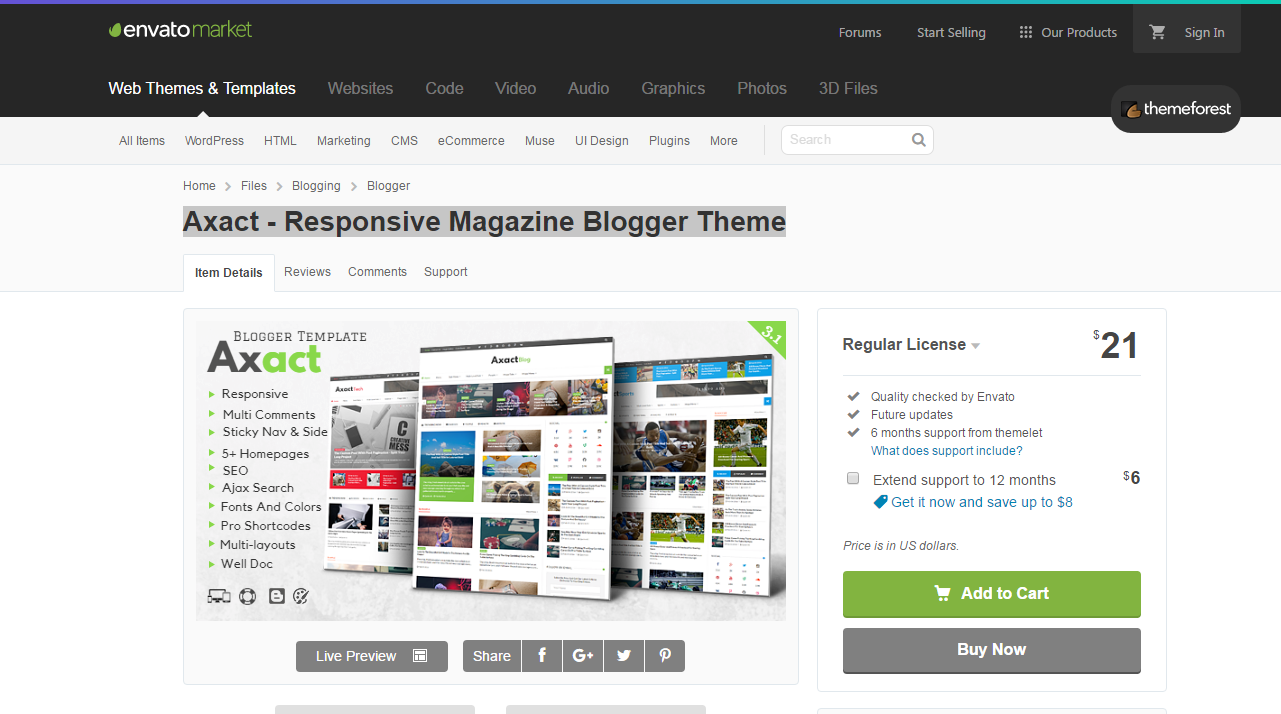Share on Pinterest icon
Screen dimensions: 1281x714
pyautogui.click(x=665, y=656)
